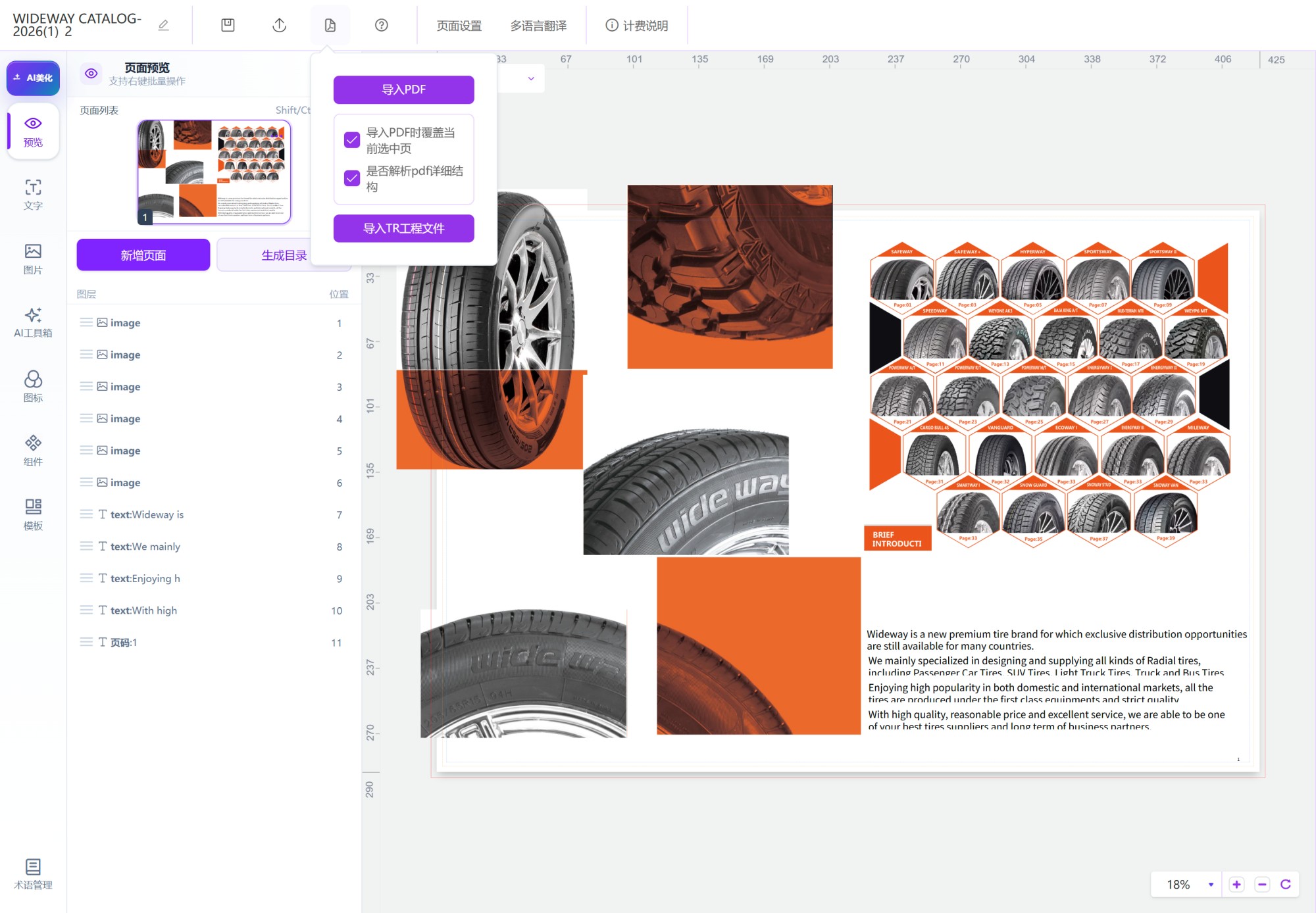Select the text:Enjoying h layer
Screen dimensions: 1316x913
click(214, 578)
